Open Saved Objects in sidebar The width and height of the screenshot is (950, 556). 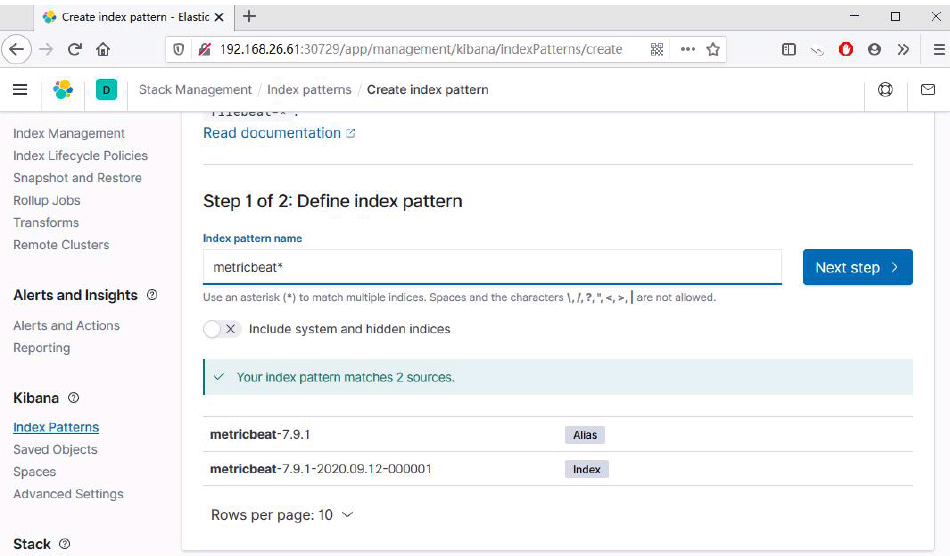tap(55, 449)
